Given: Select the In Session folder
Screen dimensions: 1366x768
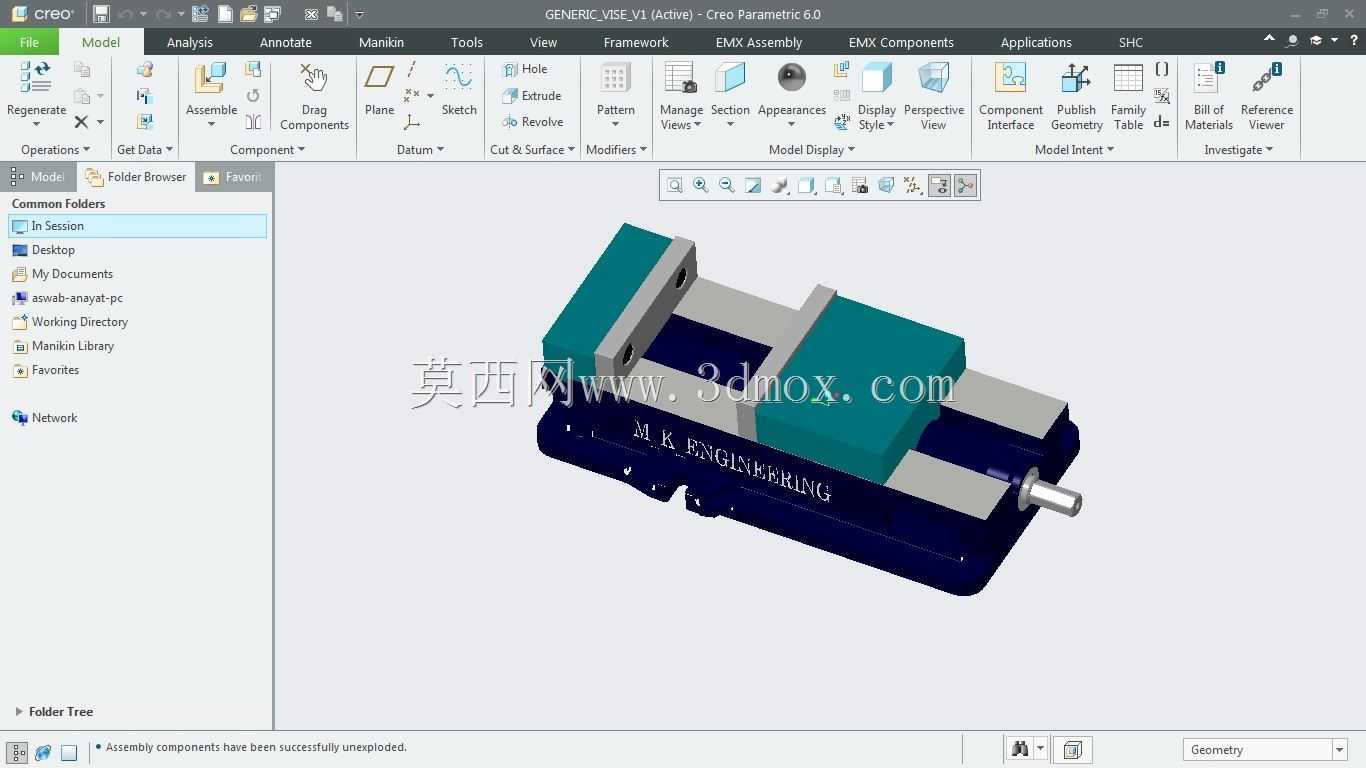Looking at the screenshot, I should 138,226.
